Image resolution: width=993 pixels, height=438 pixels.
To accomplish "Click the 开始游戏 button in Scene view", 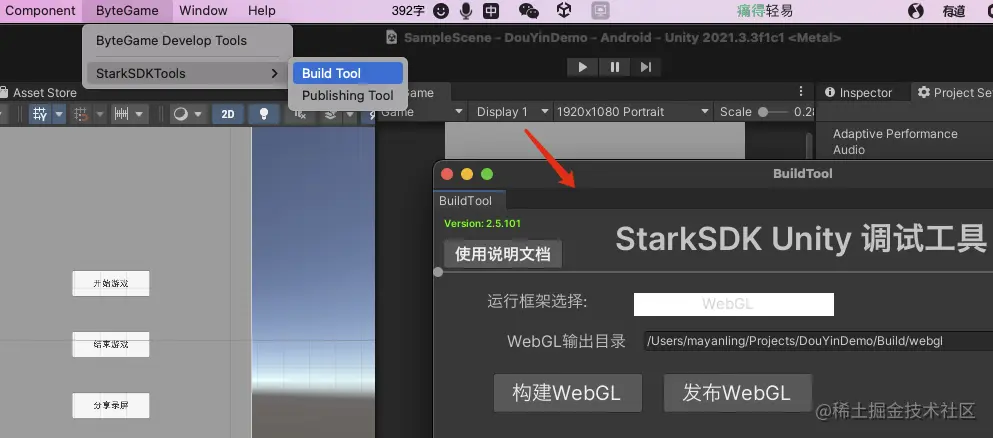I will tap(111, 284).
